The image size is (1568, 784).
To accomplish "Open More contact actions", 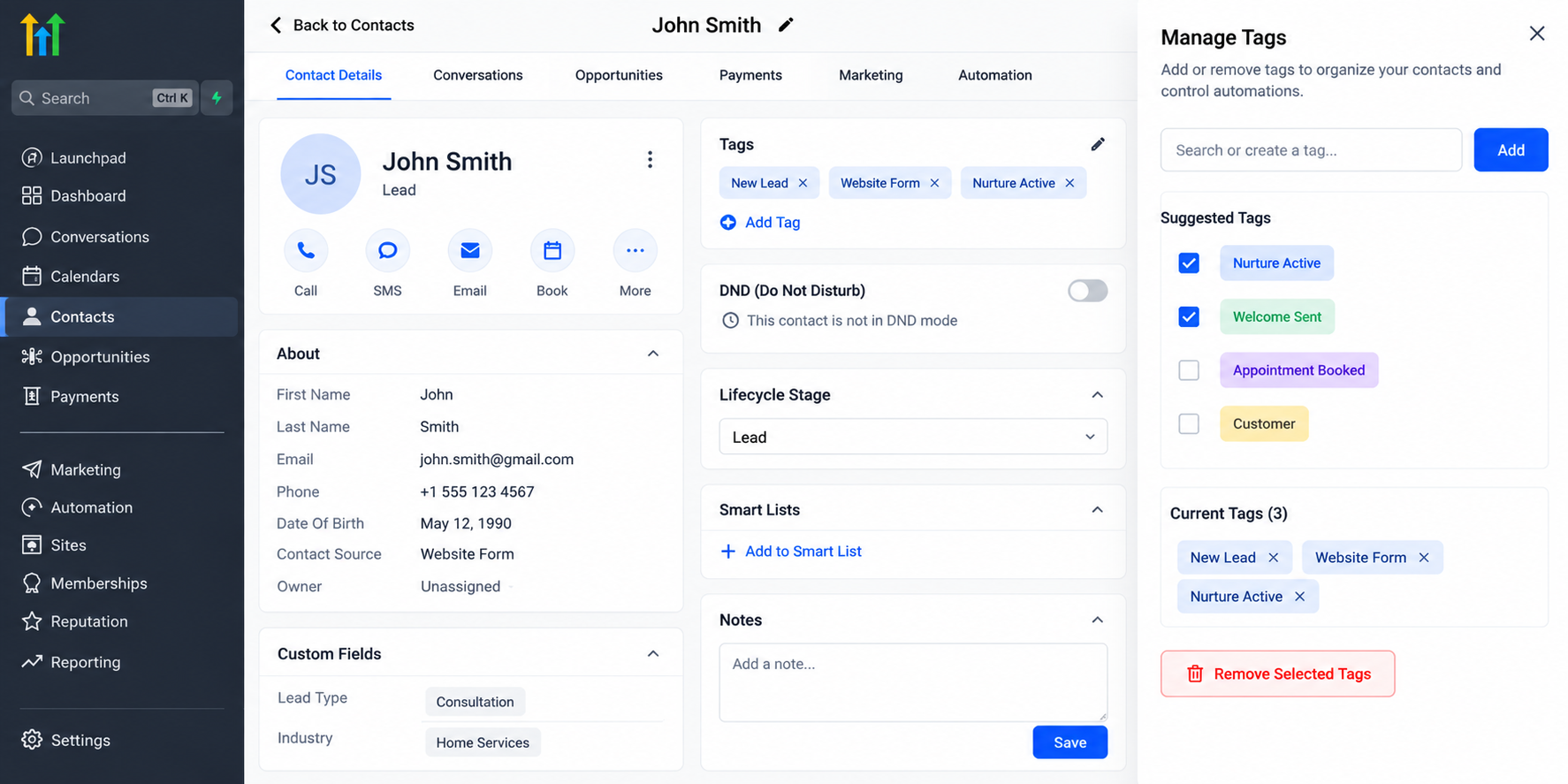I will (635, 251).
